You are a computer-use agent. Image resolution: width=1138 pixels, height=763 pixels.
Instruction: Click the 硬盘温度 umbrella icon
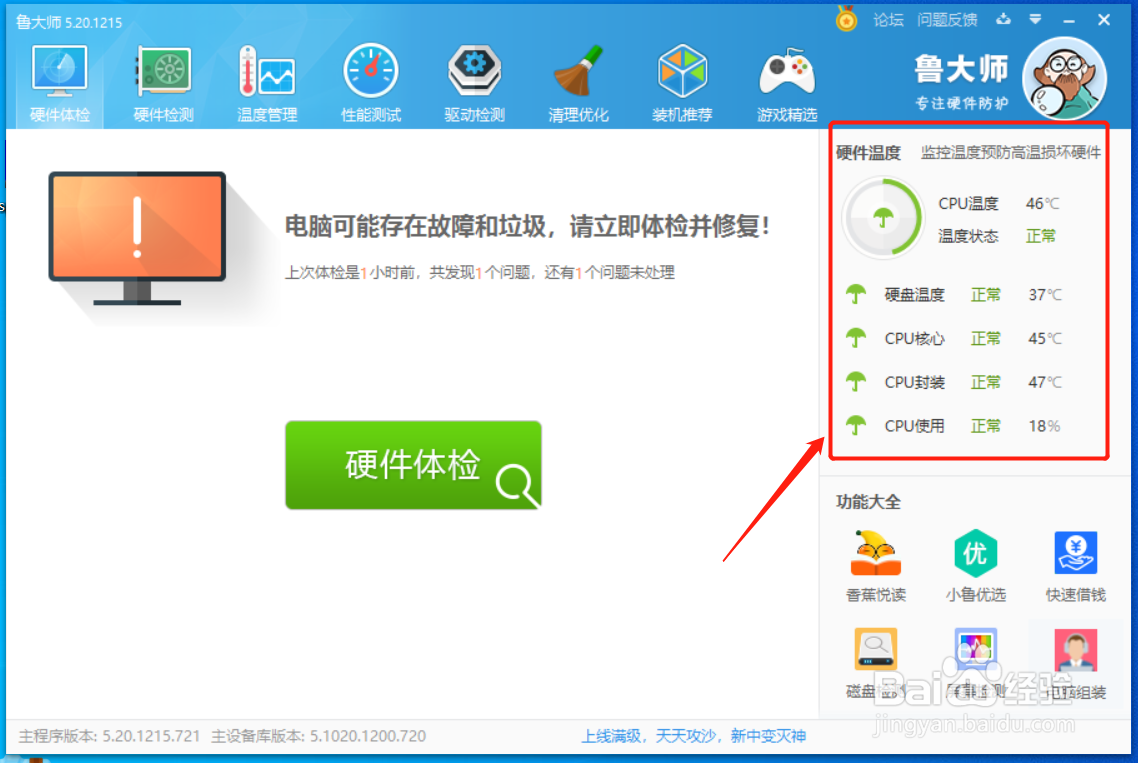[856, 294]
